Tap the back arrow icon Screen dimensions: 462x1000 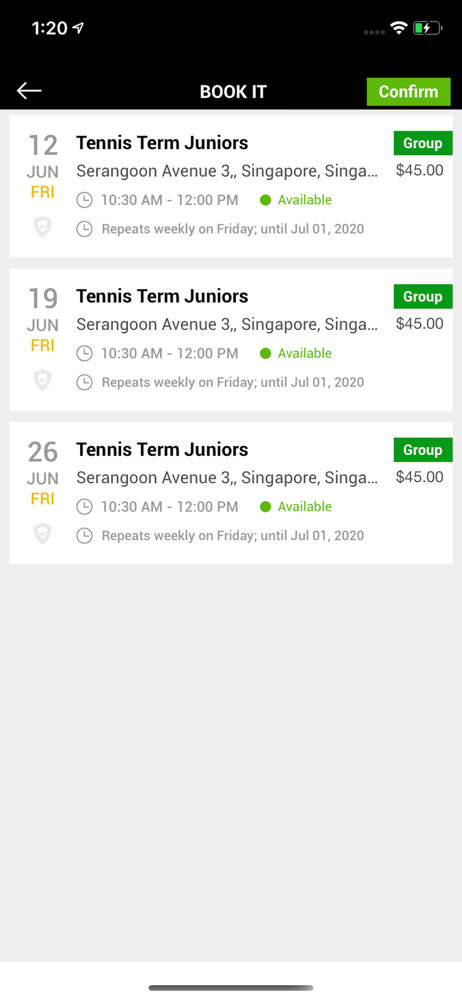tap(29, 91)
